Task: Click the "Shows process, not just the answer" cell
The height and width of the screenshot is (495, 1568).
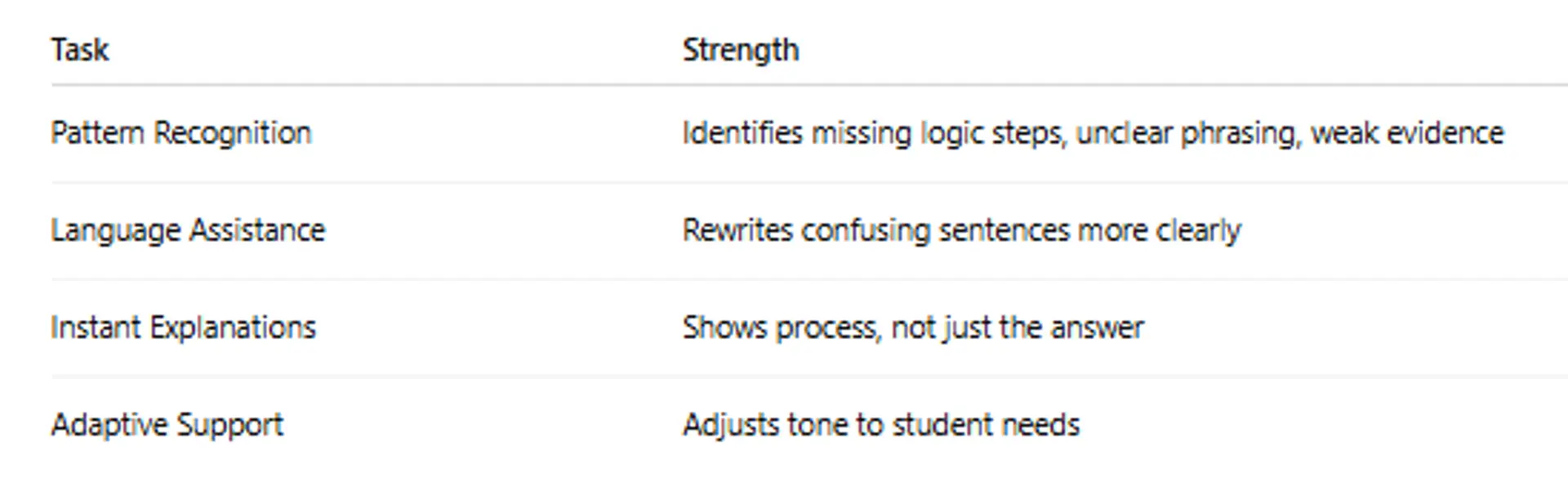Action: 912,328
